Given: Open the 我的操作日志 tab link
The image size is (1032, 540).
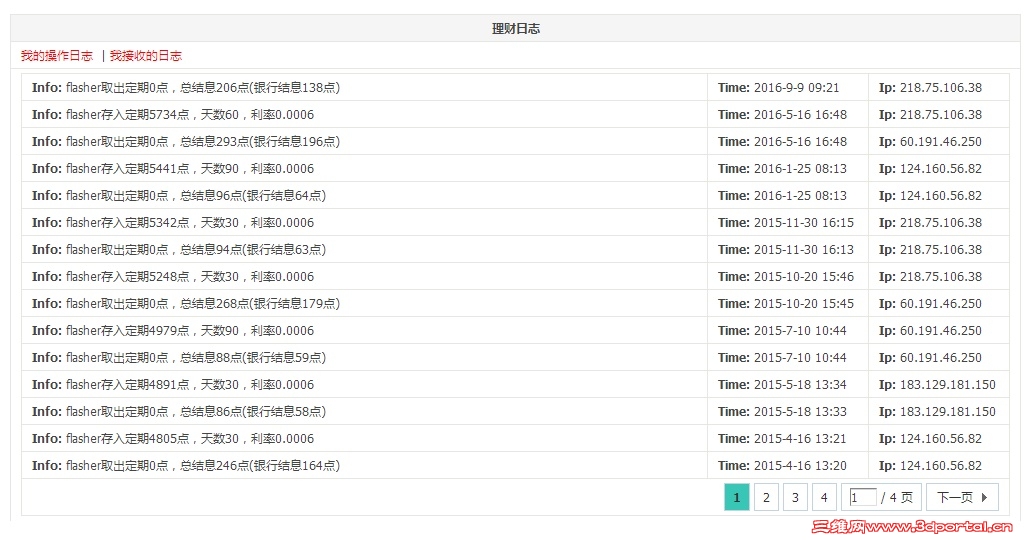Looking at the screenshot, I should point(57,56).
